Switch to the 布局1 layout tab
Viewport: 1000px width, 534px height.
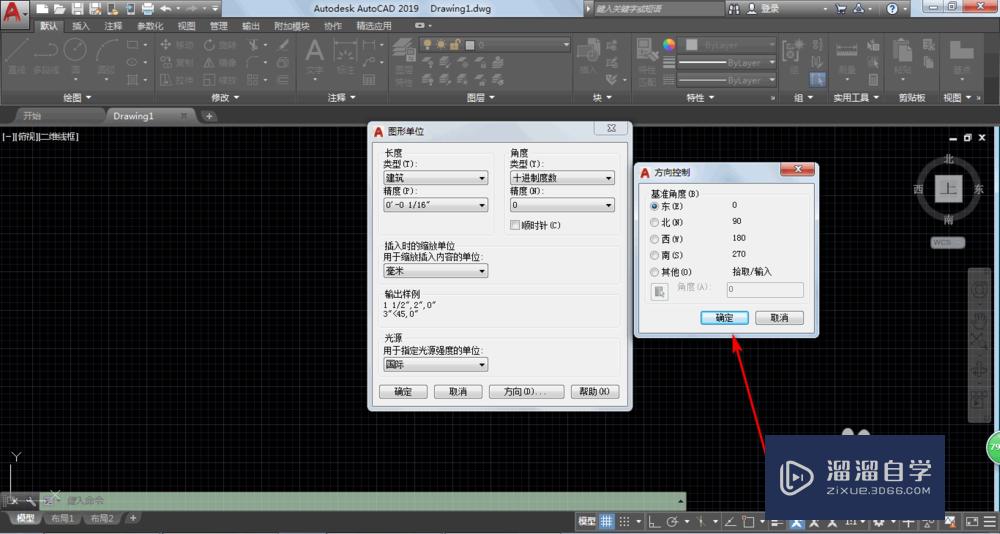tap(63, 518)
